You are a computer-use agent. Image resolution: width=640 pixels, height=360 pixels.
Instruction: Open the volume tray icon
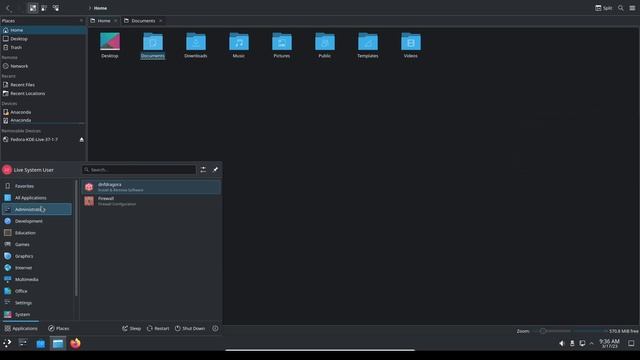tap(562, 344)
